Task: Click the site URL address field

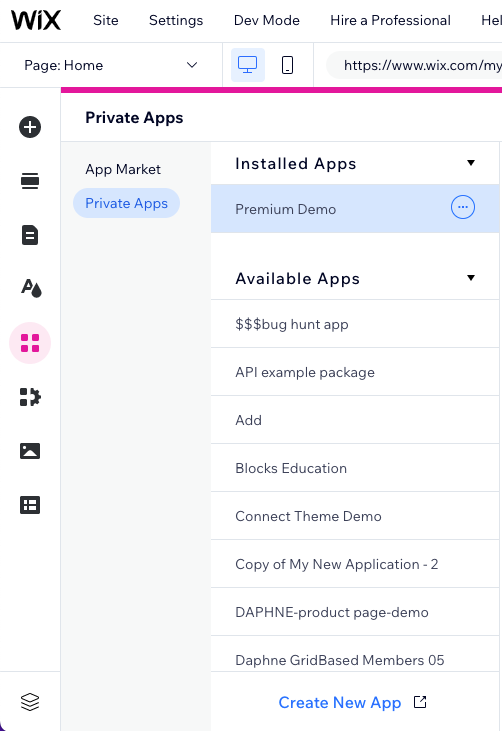Action: (415, 65)
